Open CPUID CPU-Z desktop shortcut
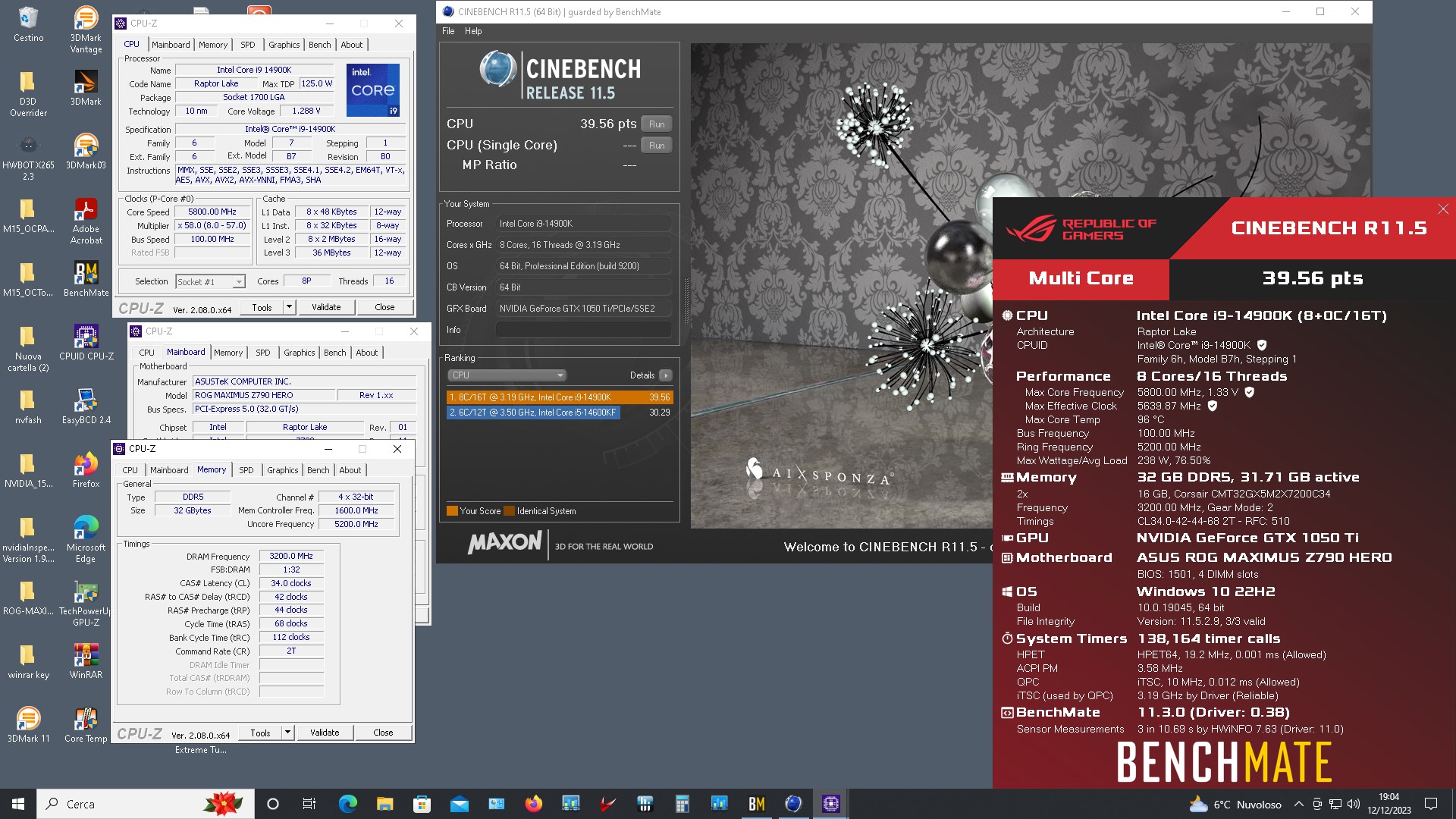This screenshot has height=819, width=1456. coord(86,342)
